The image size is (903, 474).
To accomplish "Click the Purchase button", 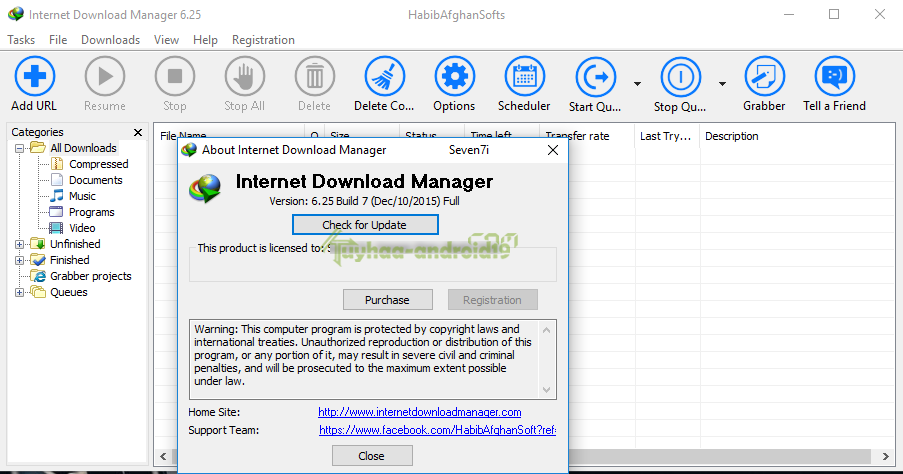I will tap(388, 300).
